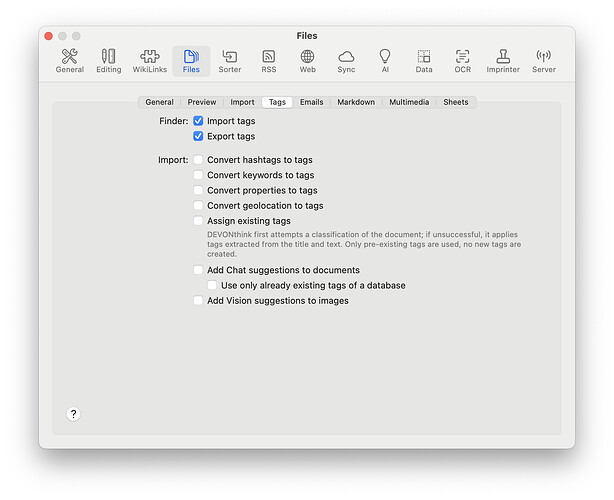Image resolution: width=614 pixels, height=500 pixels.
Task: Disable the Import tags checkbox
Action: [x=198, y=121]
